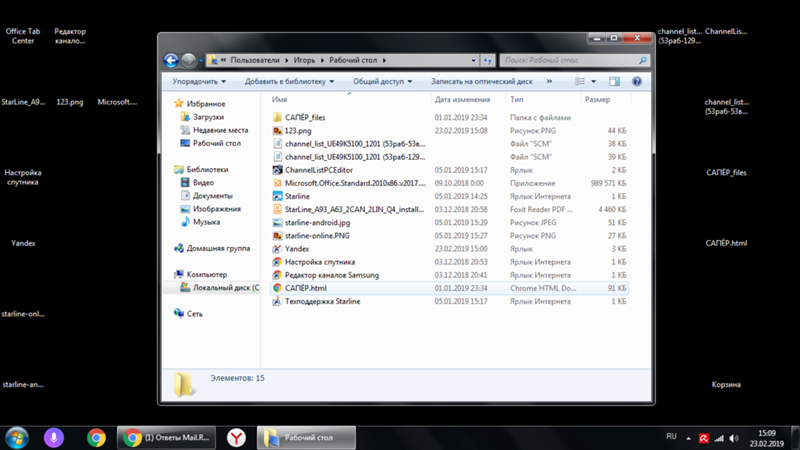Select the Microsoft.Office.Standard.2010 installer icon
Viewport: 800px width, 450px height.
[277, 183]
